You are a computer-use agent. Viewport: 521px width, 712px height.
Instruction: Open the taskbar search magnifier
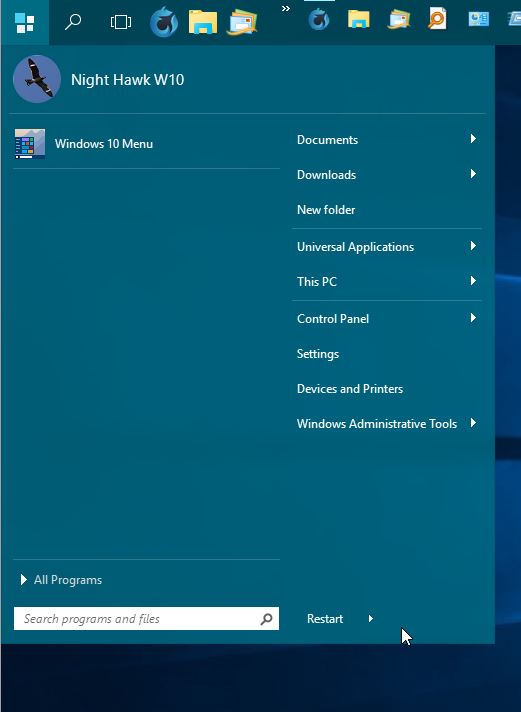[73, 21]
